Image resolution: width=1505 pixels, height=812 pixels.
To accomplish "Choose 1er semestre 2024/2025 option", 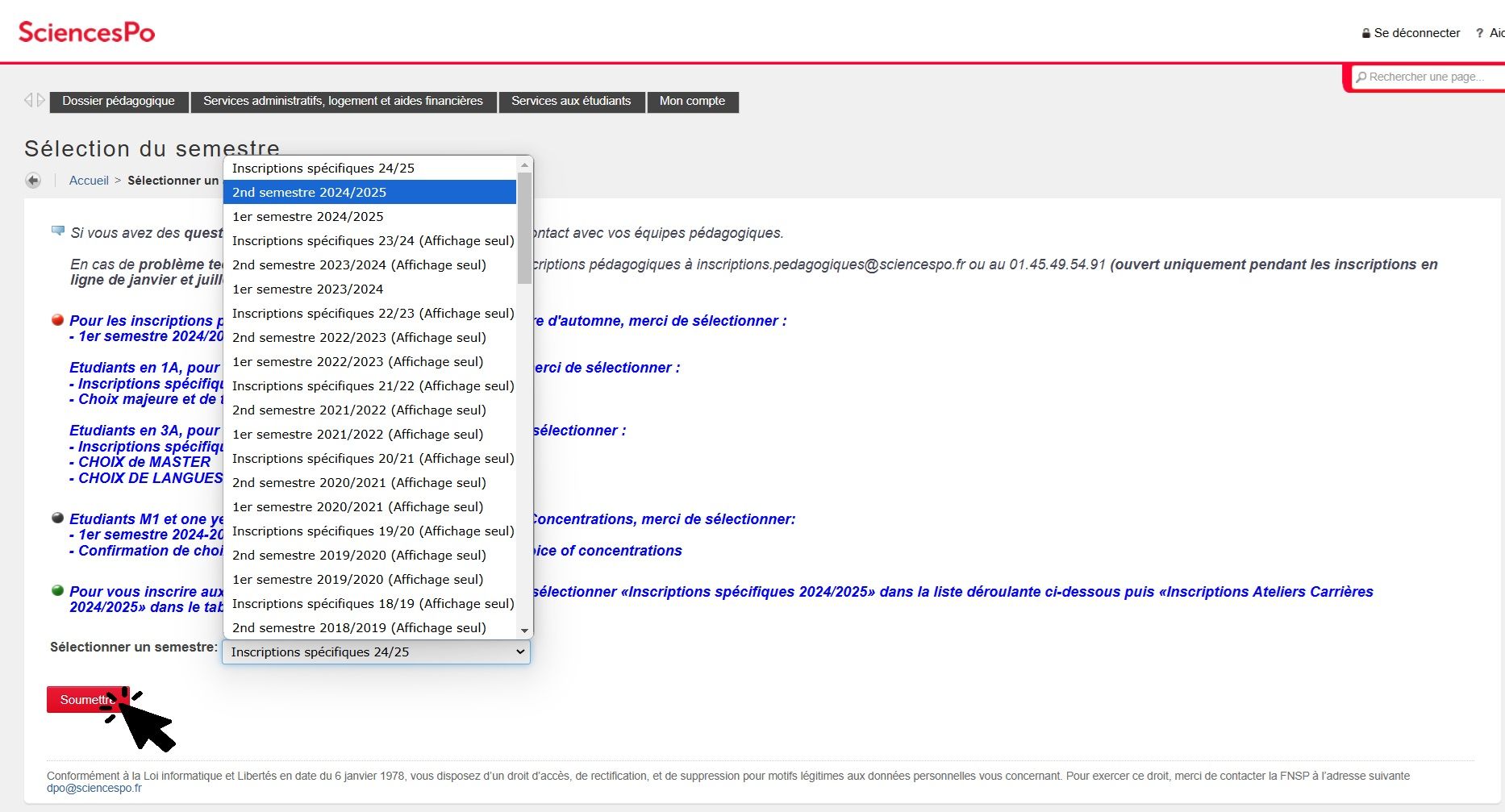I will pos(369,216).
